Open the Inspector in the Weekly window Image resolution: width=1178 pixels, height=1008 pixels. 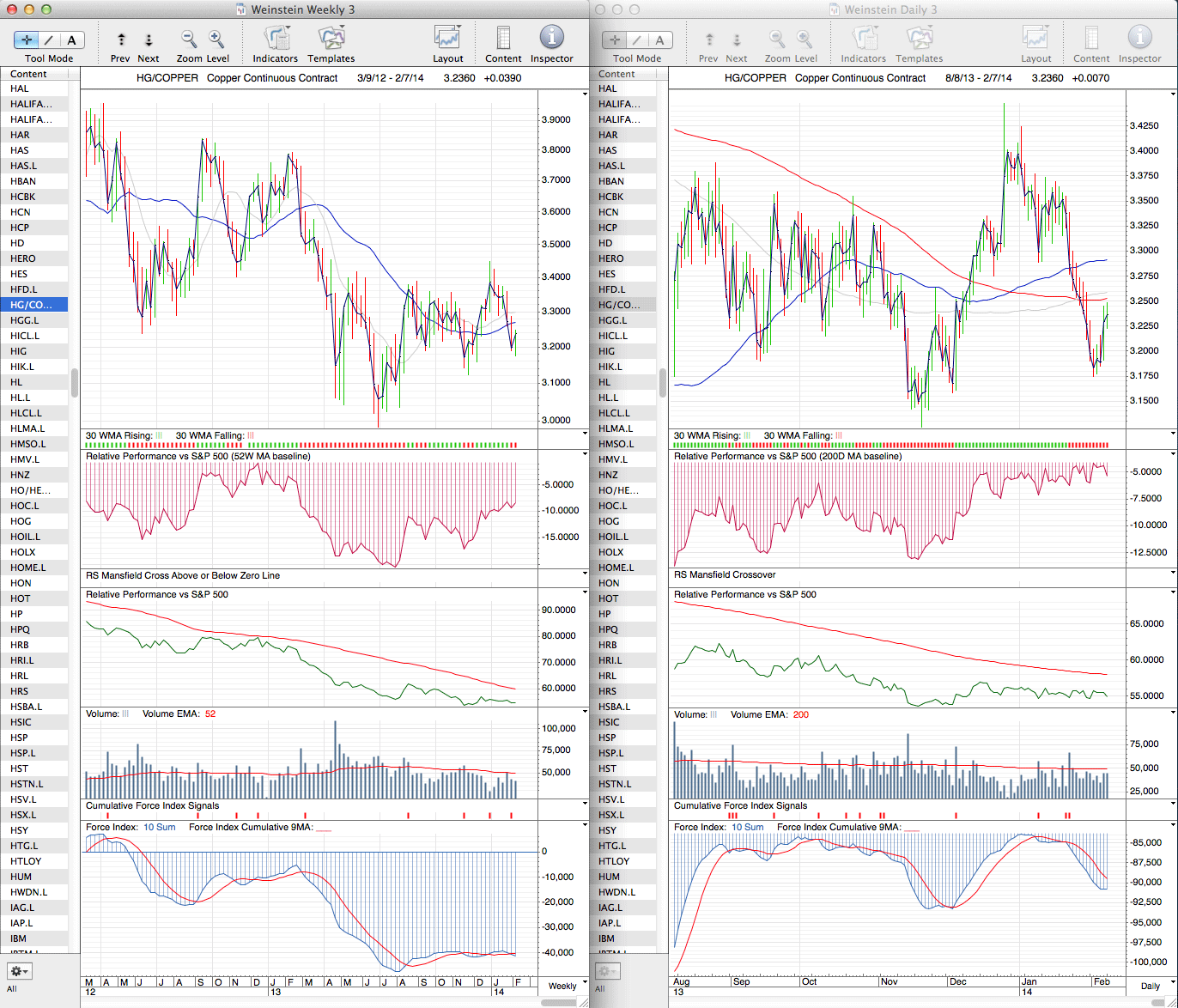(x=551, y=39)
